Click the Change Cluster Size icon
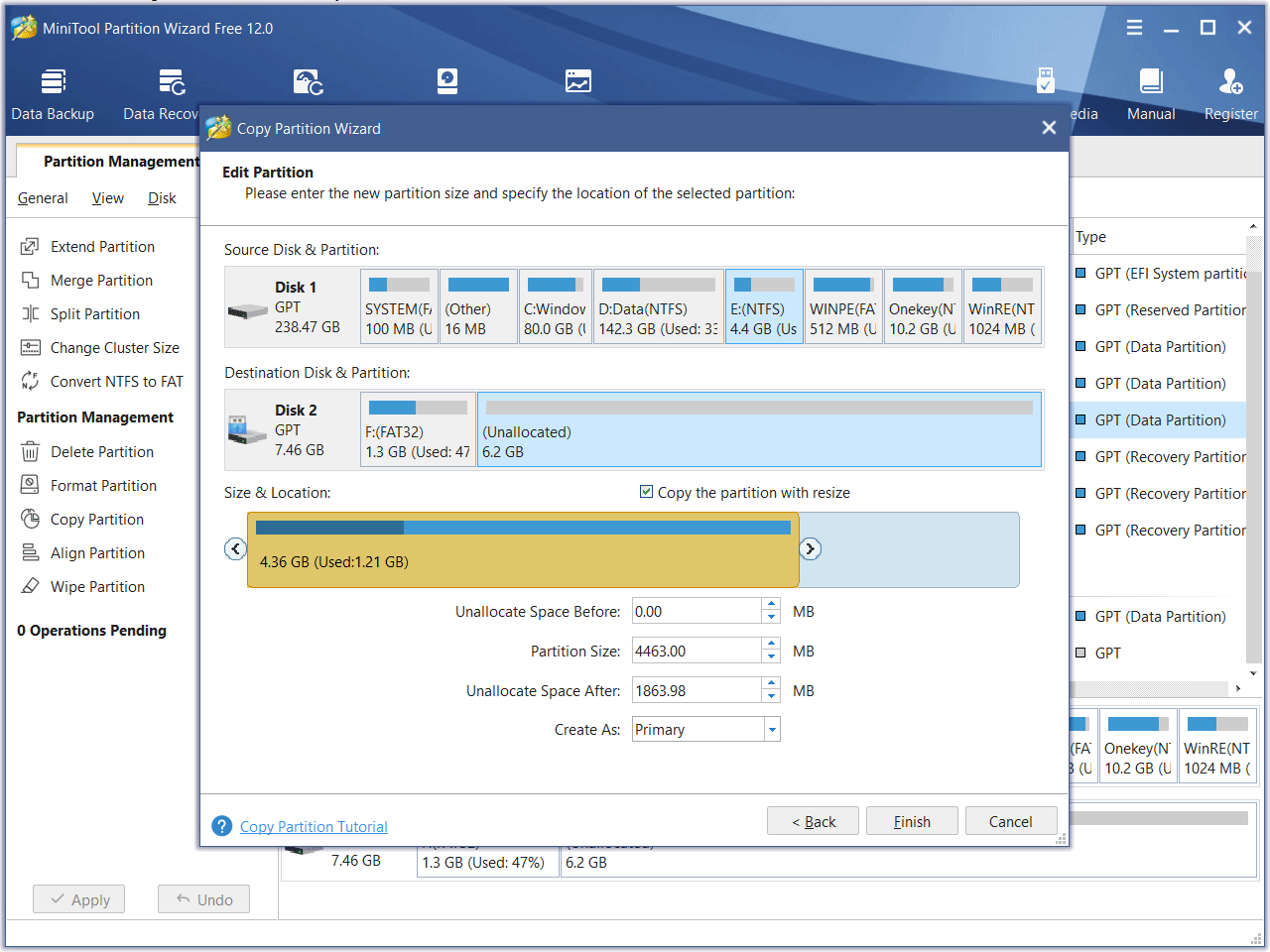The height and width of the screenshot is (952, 1270). pyautogui.click(x=31, y=347)
